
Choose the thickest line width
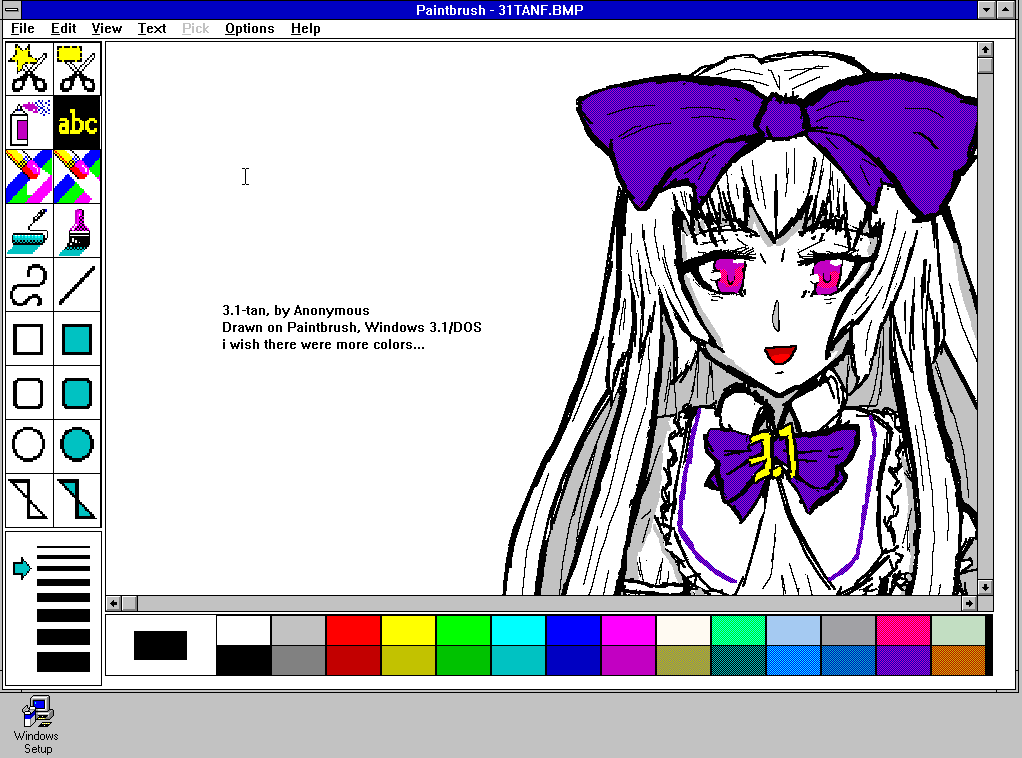[x=63, y=662]
